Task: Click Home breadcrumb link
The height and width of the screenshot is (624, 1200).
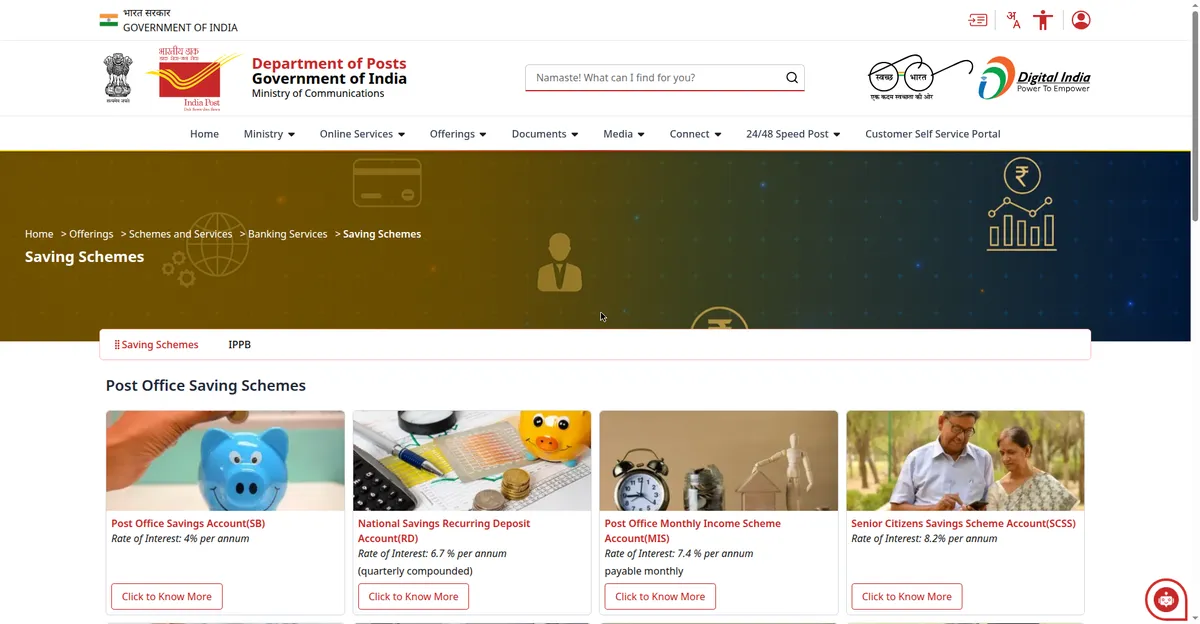Action: click(x=39, y=234)
